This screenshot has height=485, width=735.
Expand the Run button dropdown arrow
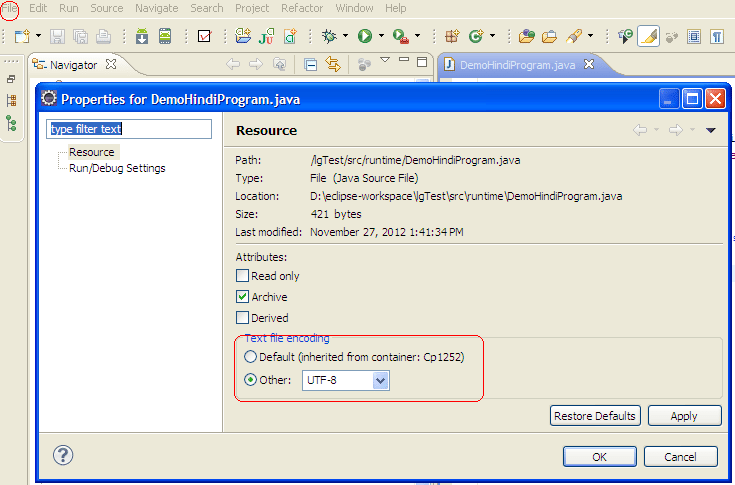381,36
